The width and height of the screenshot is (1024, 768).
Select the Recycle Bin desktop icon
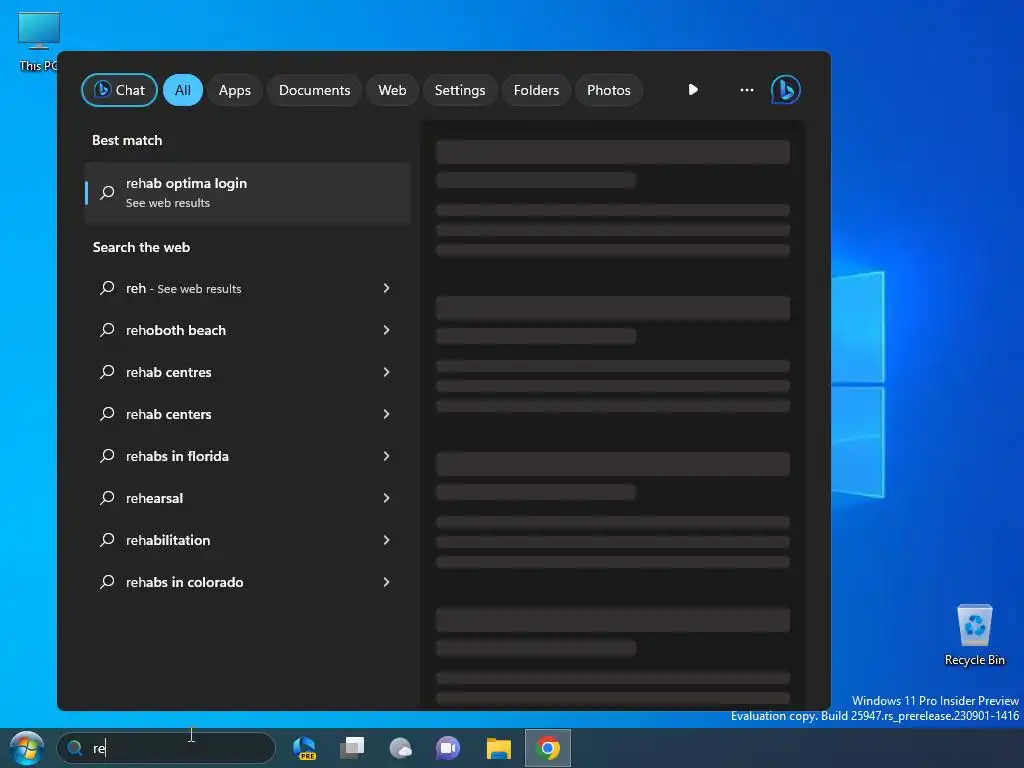pos(974,635)
